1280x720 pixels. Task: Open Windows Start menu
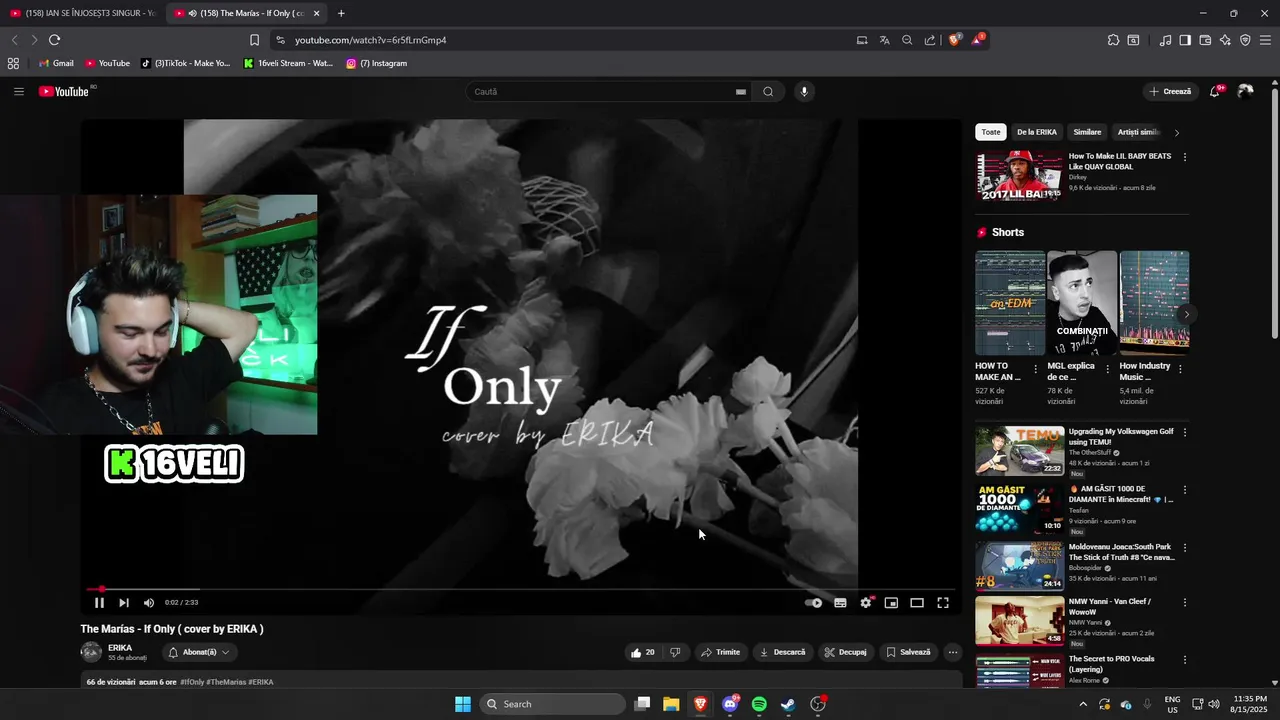coord(463,704)
